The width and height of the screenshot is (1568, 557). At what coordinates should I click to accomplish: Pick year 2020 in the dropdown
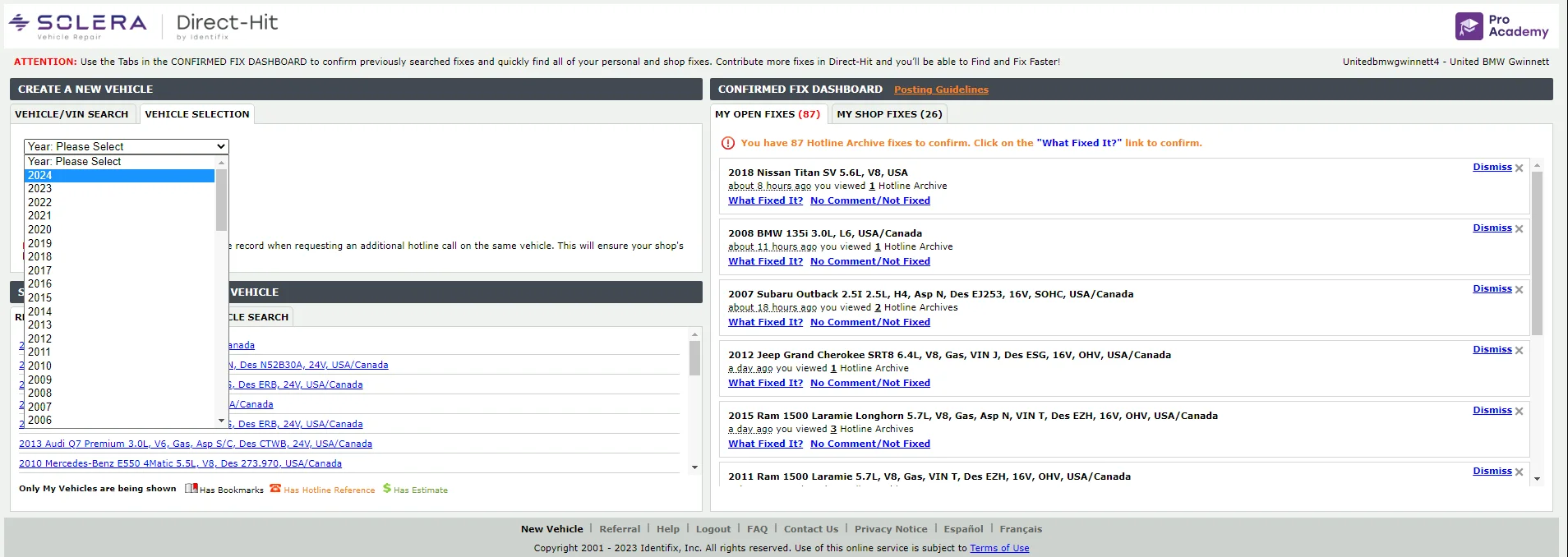(119, 230)
